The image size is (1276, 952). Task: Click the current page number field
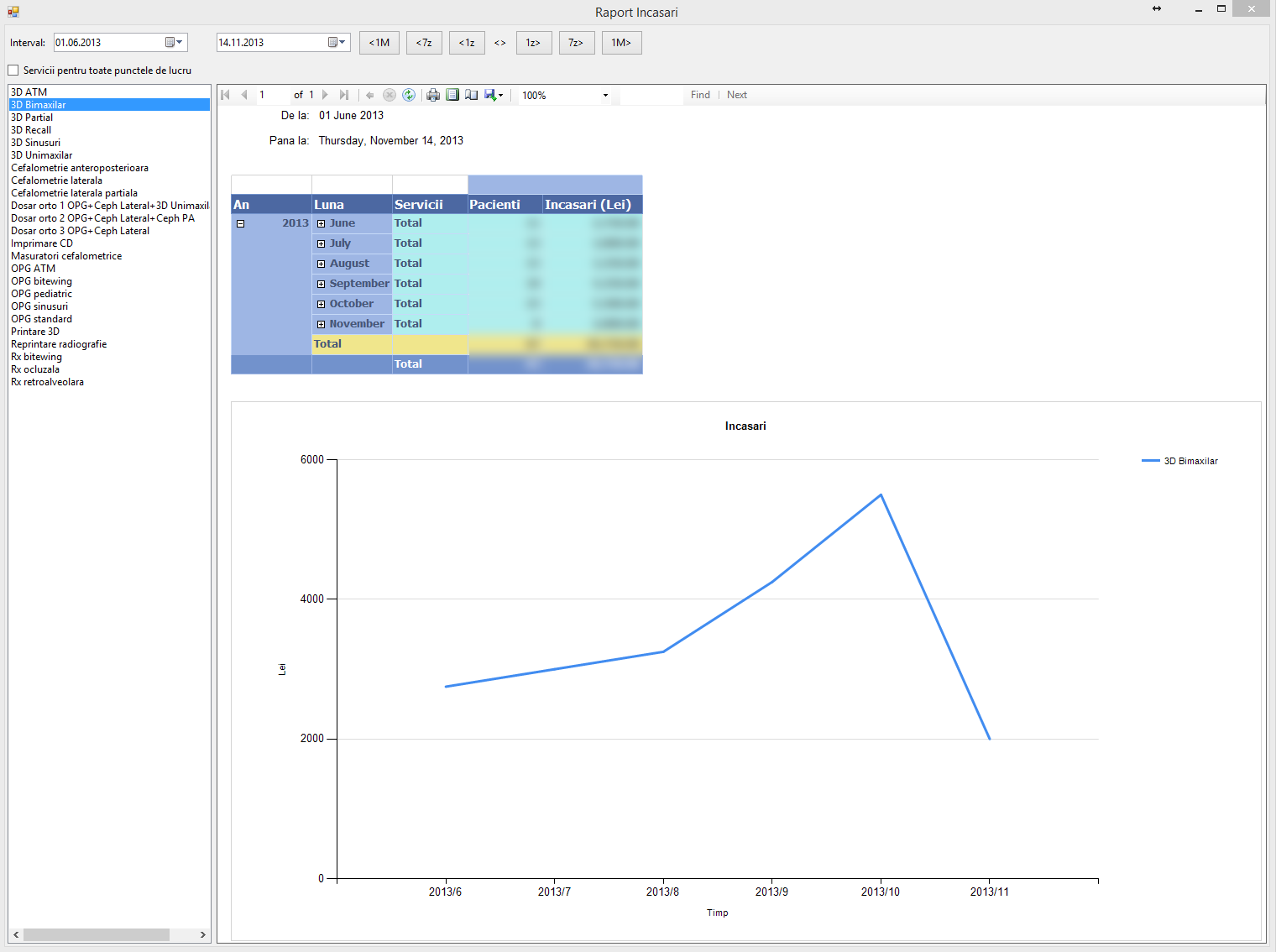272,95
